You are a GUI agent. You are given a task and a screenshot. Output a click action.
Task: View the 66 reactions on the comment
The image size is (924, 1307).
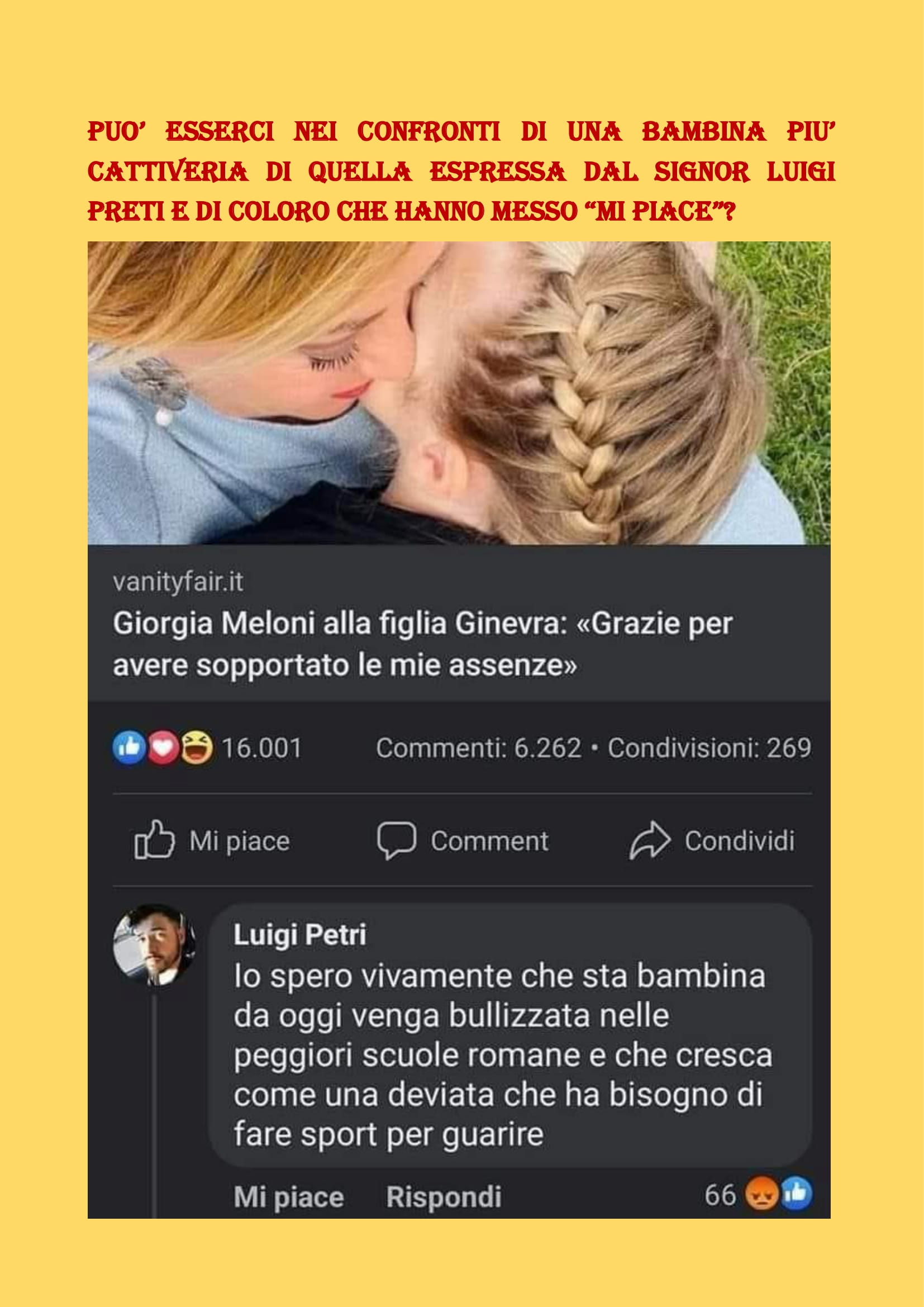[x=720, y=1195]
